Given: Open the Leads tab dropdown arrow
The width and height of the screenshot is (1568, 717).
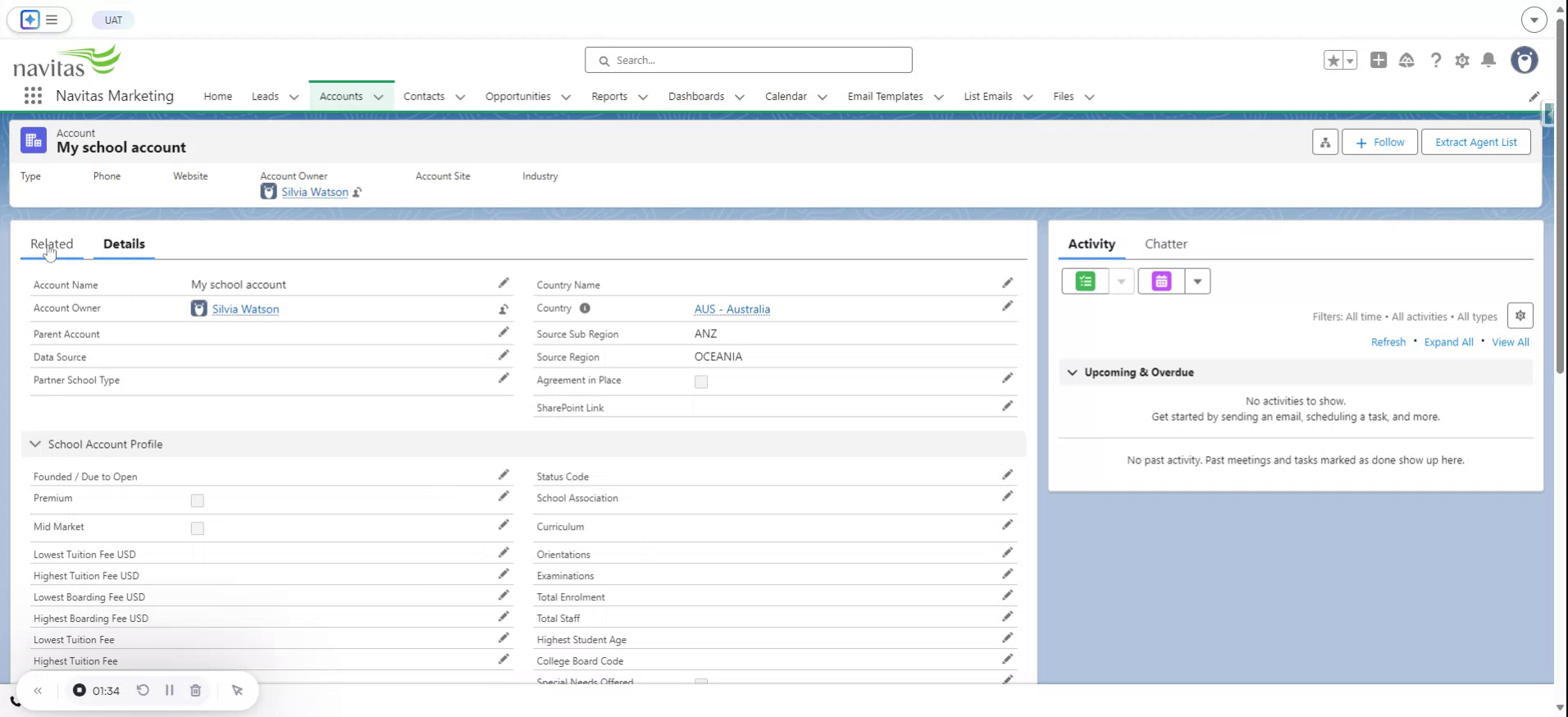Looking at the screenshot, I should click(294, 97).
